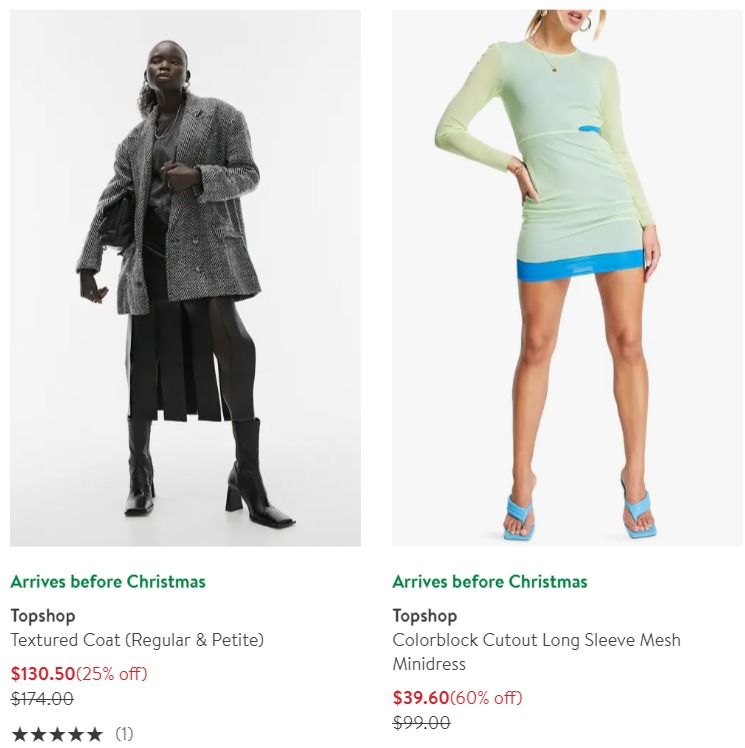
Task: Click the $39.60 sale price
Action: [x=421, y=697]
